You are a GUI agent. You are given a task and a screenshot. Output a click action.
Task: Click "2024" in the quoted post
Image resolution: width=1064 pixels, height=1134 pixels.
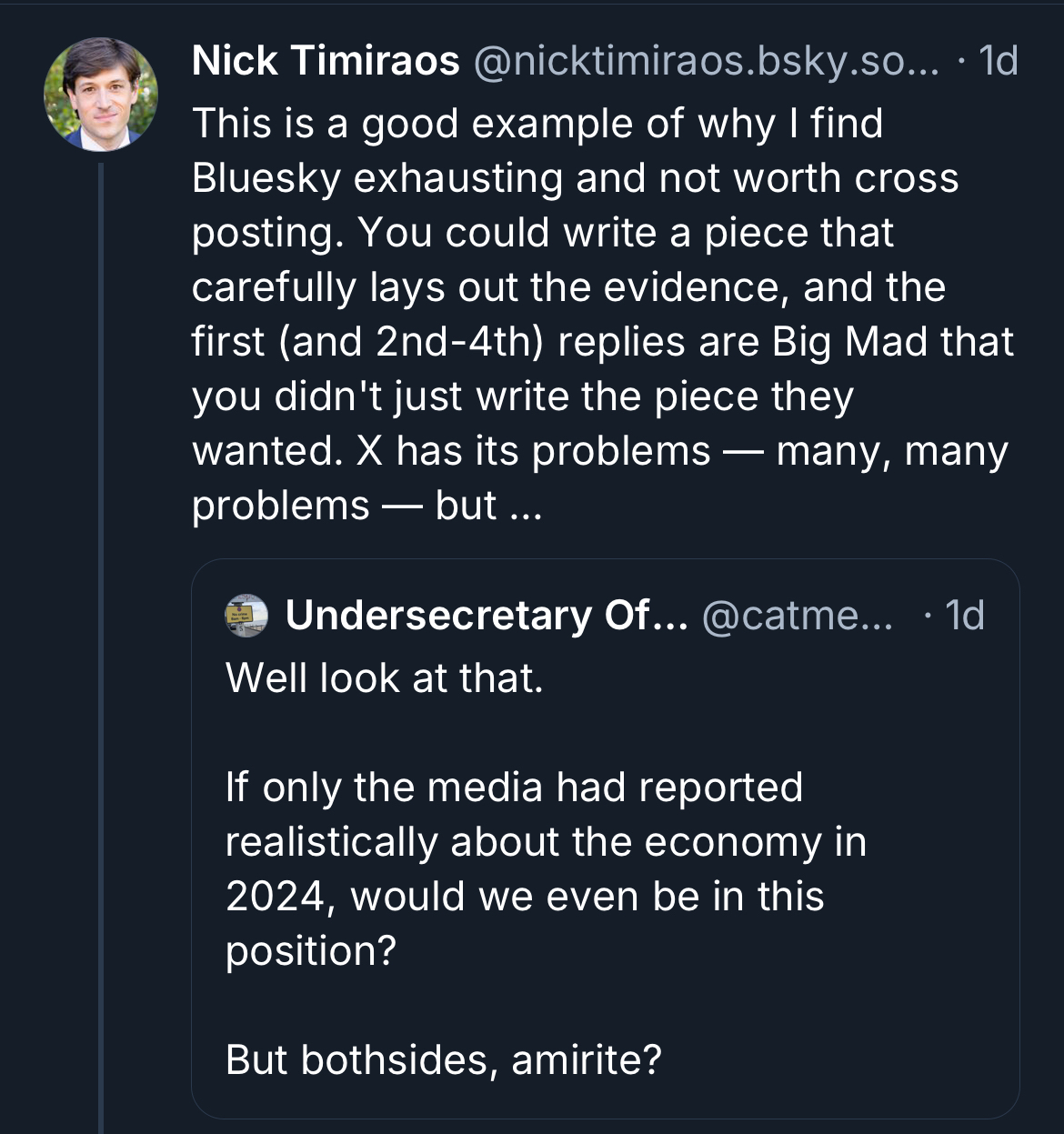coord(276,897)
